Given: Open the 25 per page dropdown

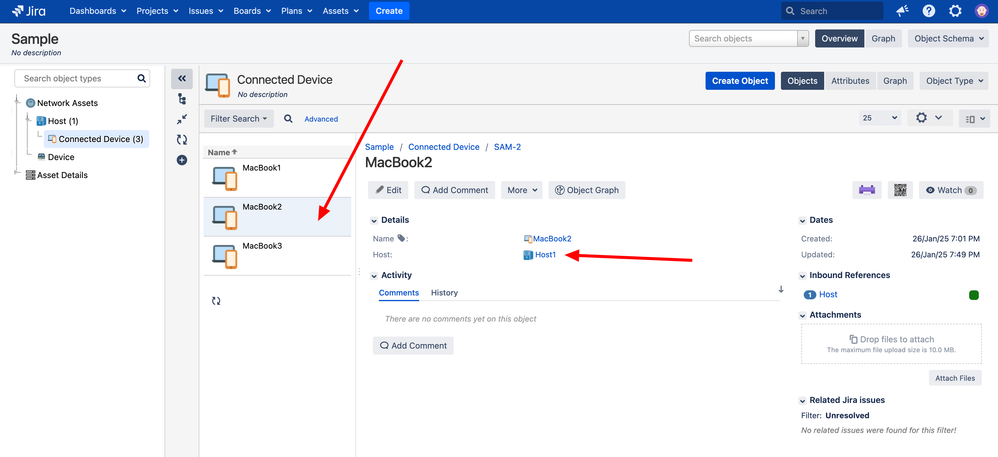Looking at the screenshot, I should 880,118.
